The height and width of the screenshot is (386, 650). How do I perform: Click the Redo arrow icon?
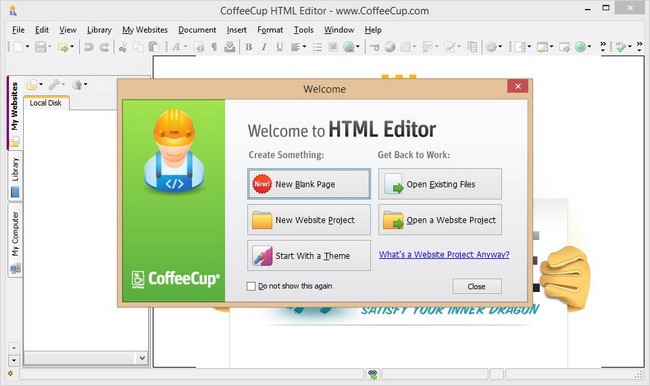point(104,47)
